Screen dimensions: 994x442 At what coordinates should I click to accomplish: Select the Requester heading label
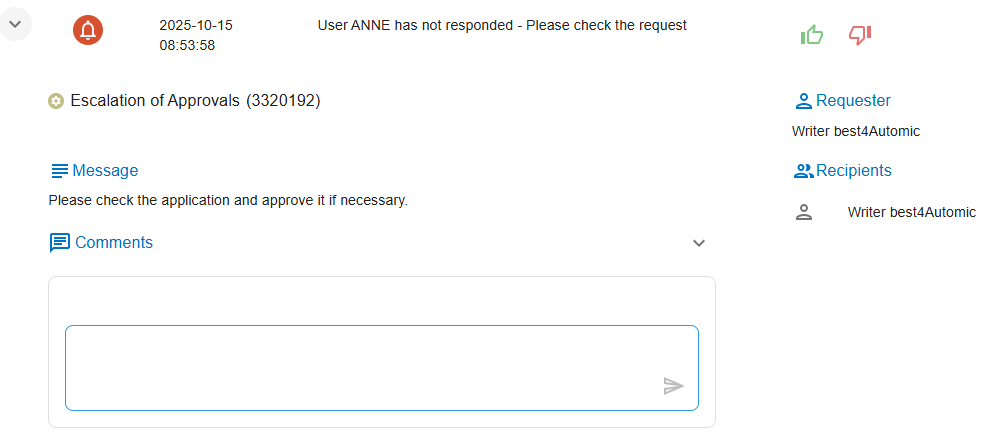pyautogui.click(x=853, y=100)
